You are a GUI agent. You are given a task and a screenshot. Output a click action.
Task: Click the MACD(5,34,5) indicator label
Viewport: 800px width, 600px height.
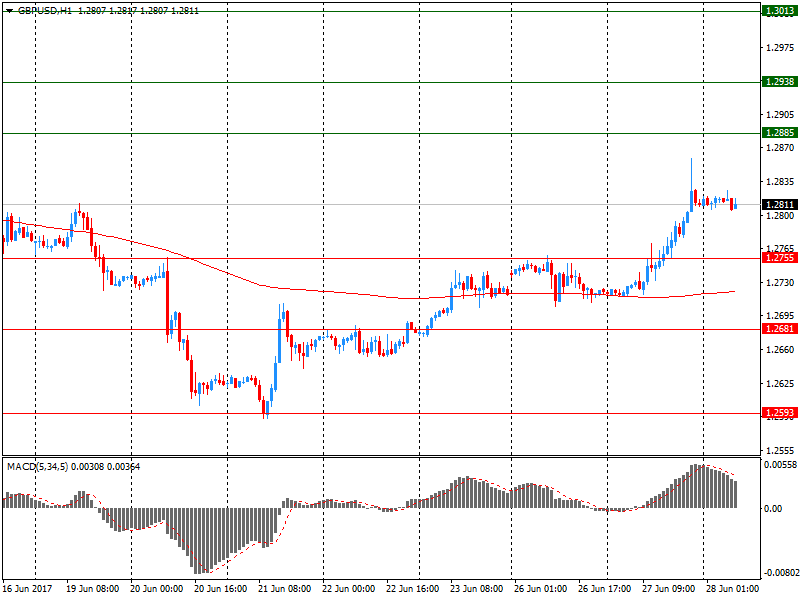(x=37, y=466)
